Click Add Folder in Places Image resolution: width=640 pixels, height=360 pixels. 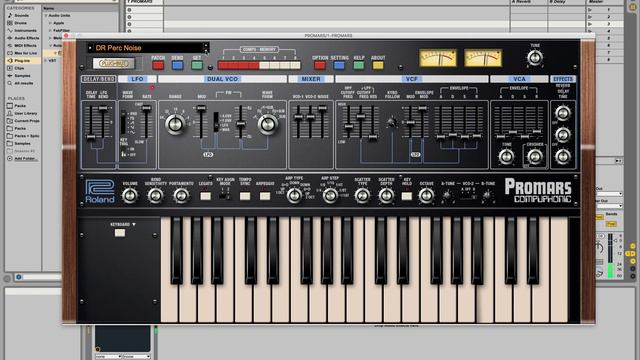point(26,158)
